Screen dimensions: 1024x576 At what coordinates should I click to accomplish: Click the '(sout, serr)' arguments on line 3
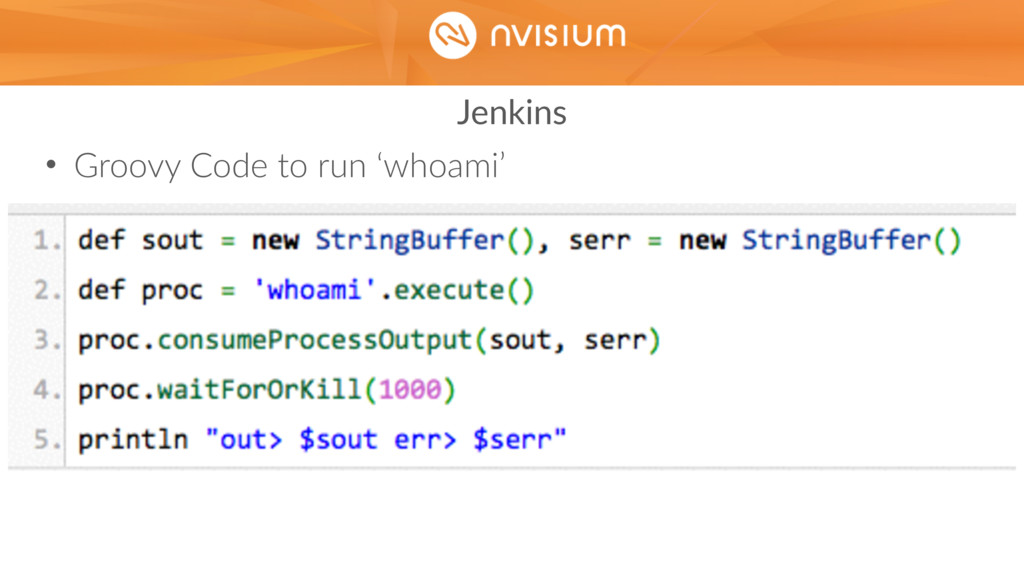[568, 341]
